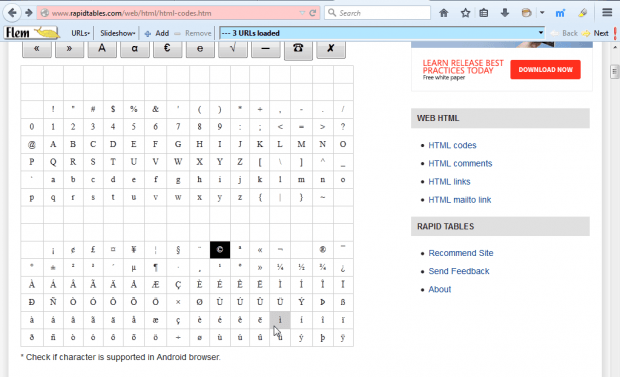Open the downloads arrow icon
The height and width of the screenshot is (377, 620).
coord(505,13)
